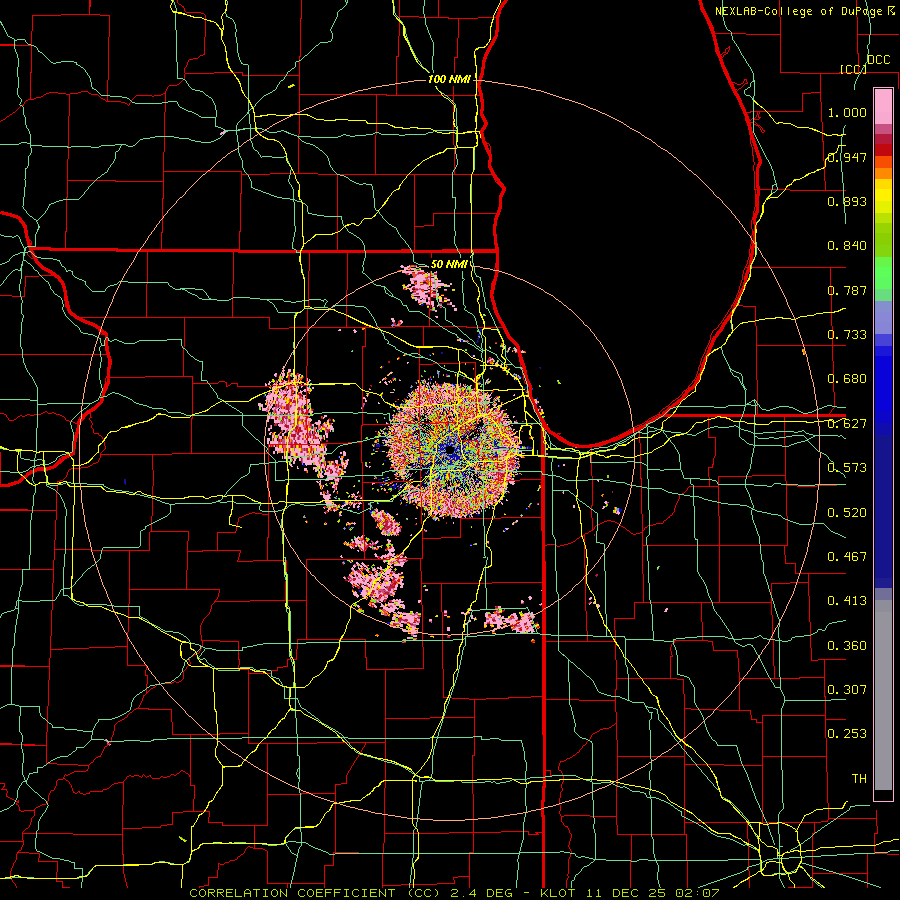Select the 0.467 scale value
This screenshot has width=900, height=900.
847,557
